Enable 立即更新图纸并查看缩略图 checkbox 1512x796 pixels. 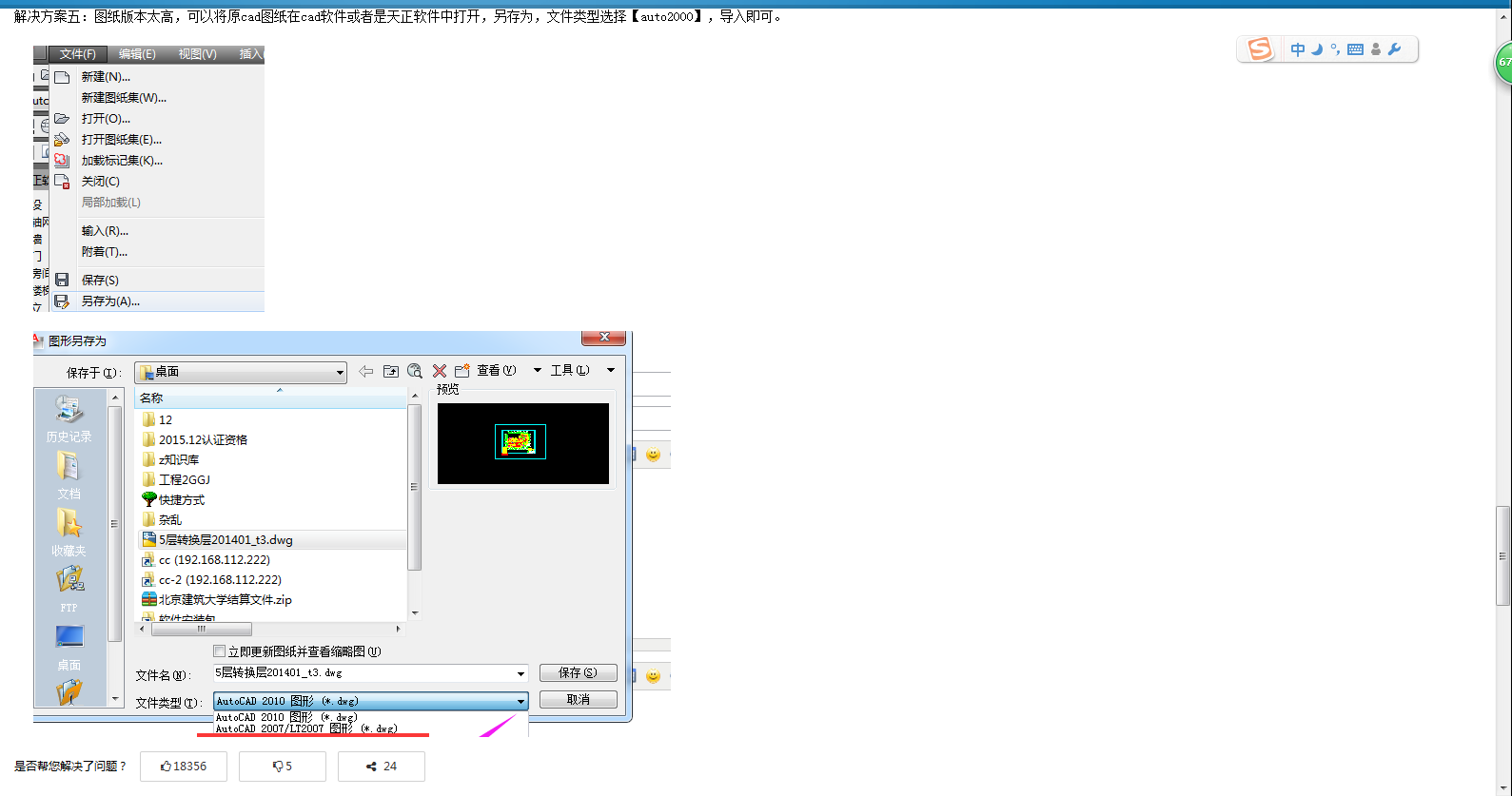(x=220, y=651)
